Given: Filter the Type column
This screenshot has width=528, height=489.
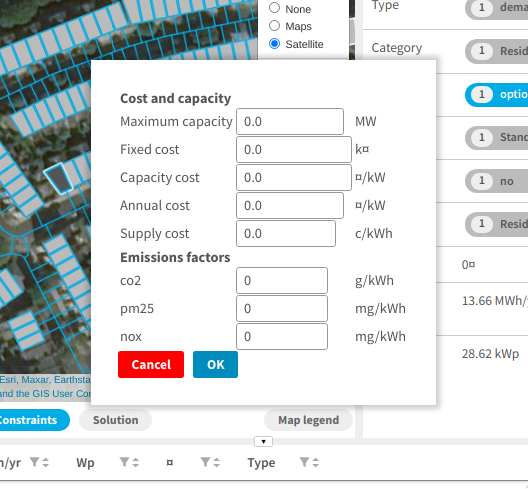Looking at the screenshot, I should (x=304, y=462).
